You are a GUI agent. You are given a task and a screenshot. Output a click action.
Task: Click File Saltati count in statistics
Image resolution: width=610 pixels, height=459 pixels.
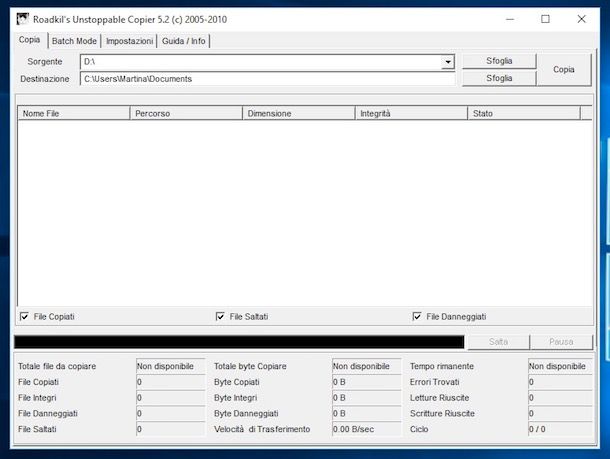170,429
